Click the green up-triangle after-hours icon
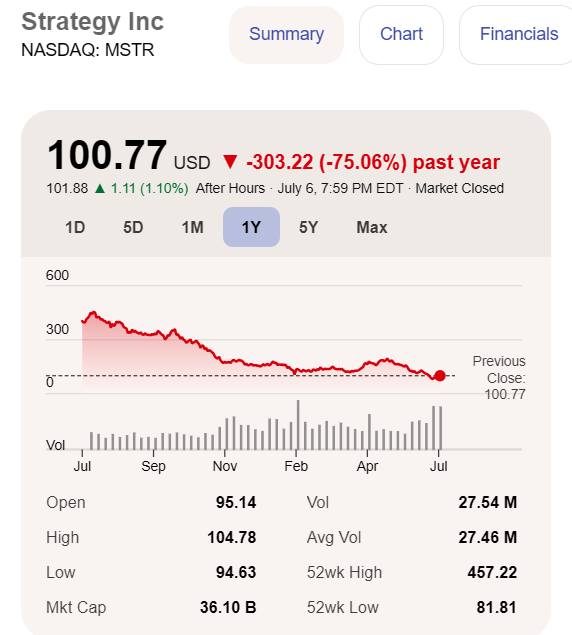Viewport: 572px width, 635px height. click(100, 188)
